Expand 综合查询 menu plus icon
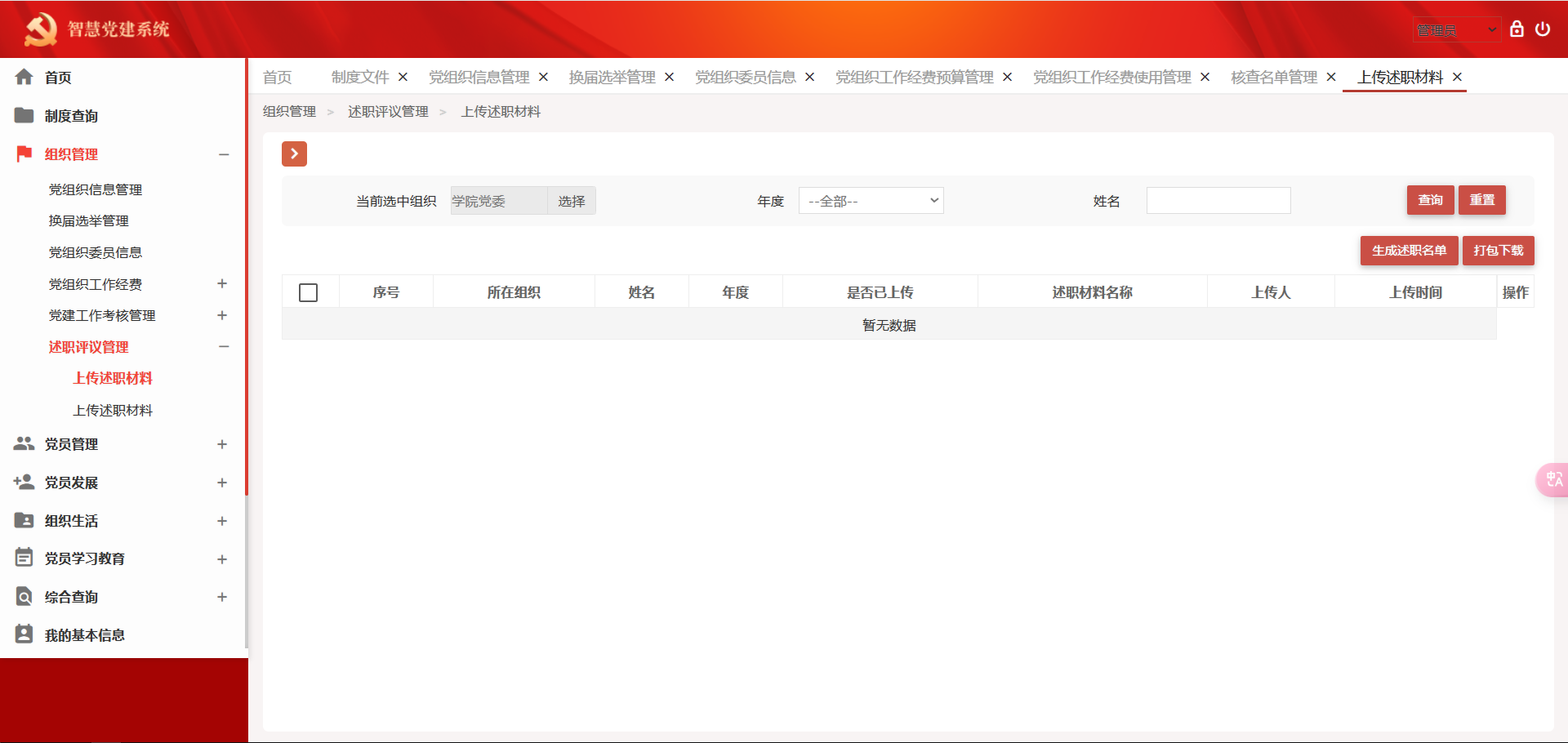This screenshot has width=1568, height=743. coord(222,597)
